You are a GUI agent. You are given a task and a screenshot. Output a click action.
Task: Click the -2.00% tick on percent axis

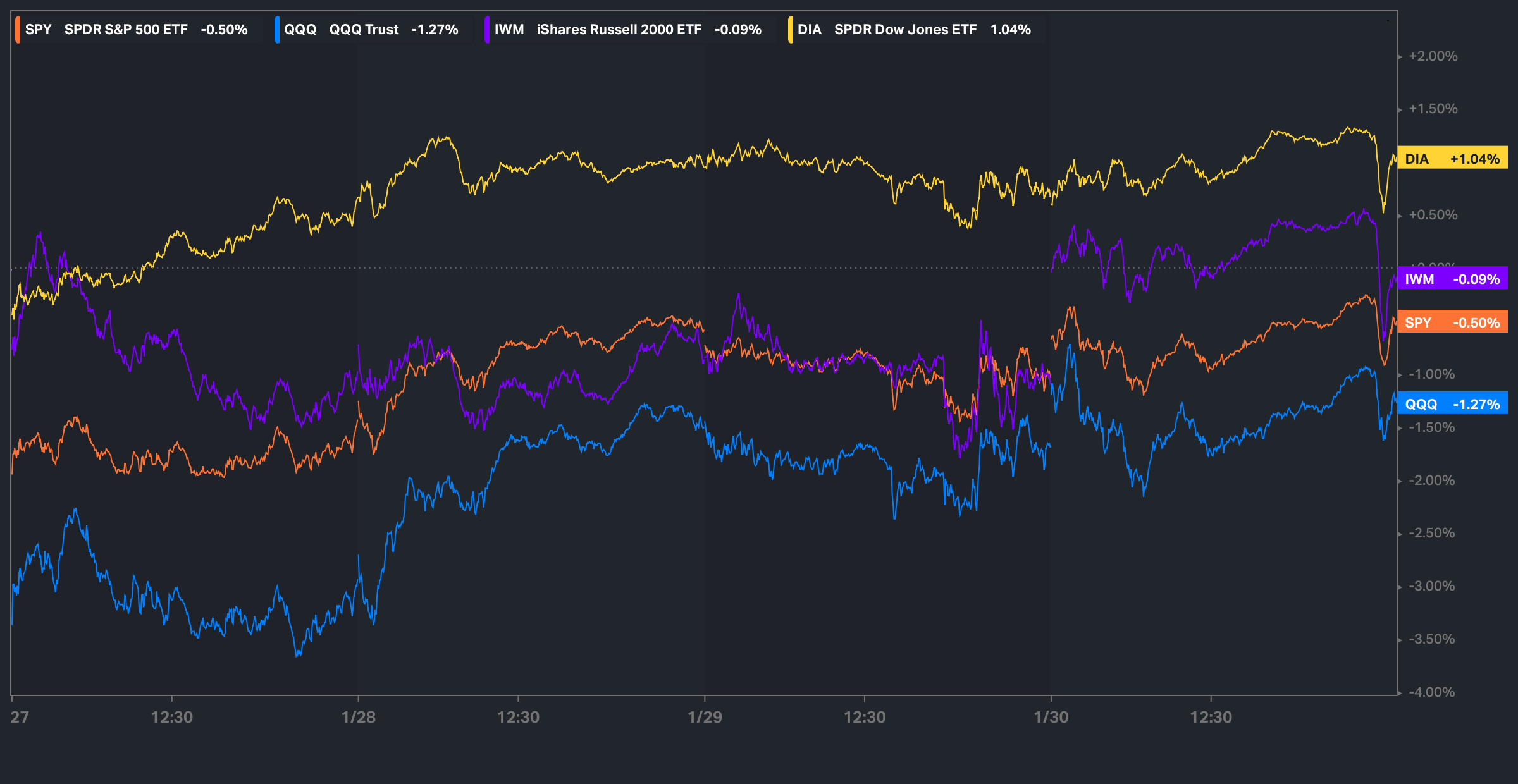pos(1431,481)
